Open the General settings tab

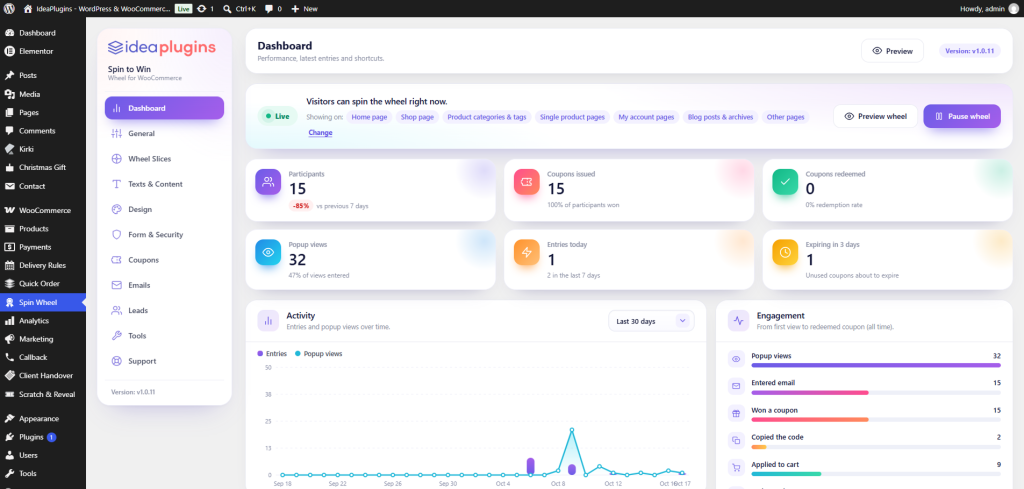pyautogui.click(x=165, y=133)
